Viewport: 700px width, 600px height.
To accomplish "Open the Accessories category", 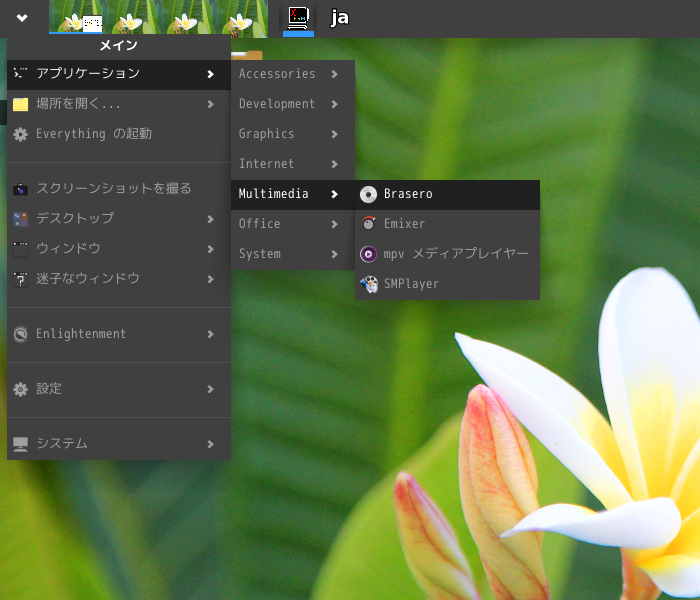I will click(293, 75).
